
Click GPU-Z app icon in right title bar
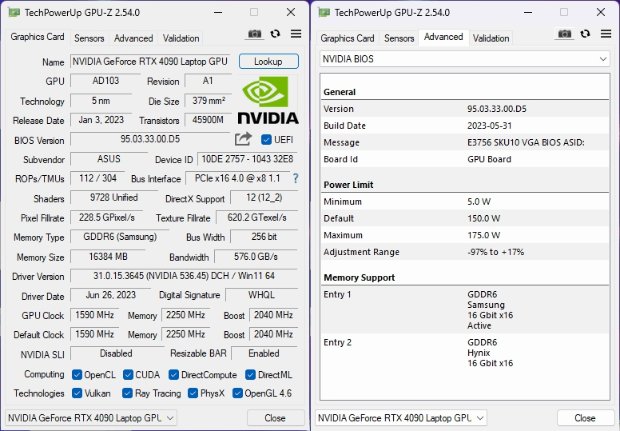tap(324, 12)
